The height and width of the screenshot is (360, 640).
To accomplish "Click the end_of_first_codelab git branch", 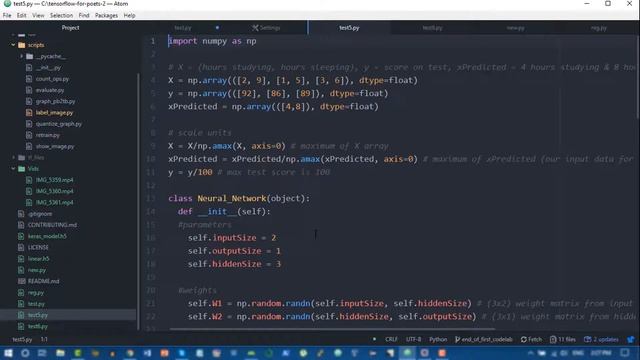I will pyautogui.click(x=483, y=339).
